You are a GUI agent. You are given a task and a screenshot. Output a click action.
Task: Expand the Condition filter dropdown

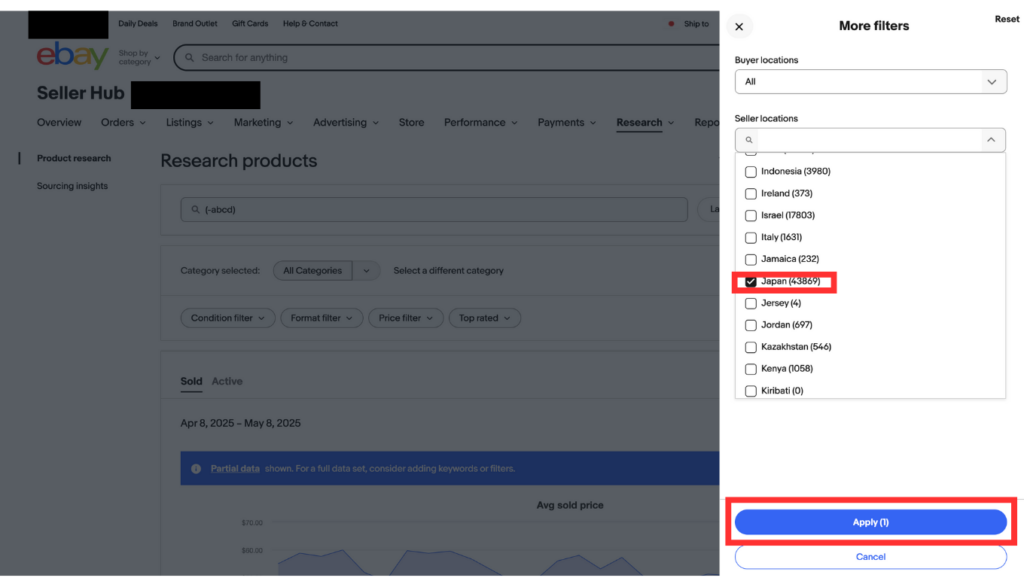point(227,318)
